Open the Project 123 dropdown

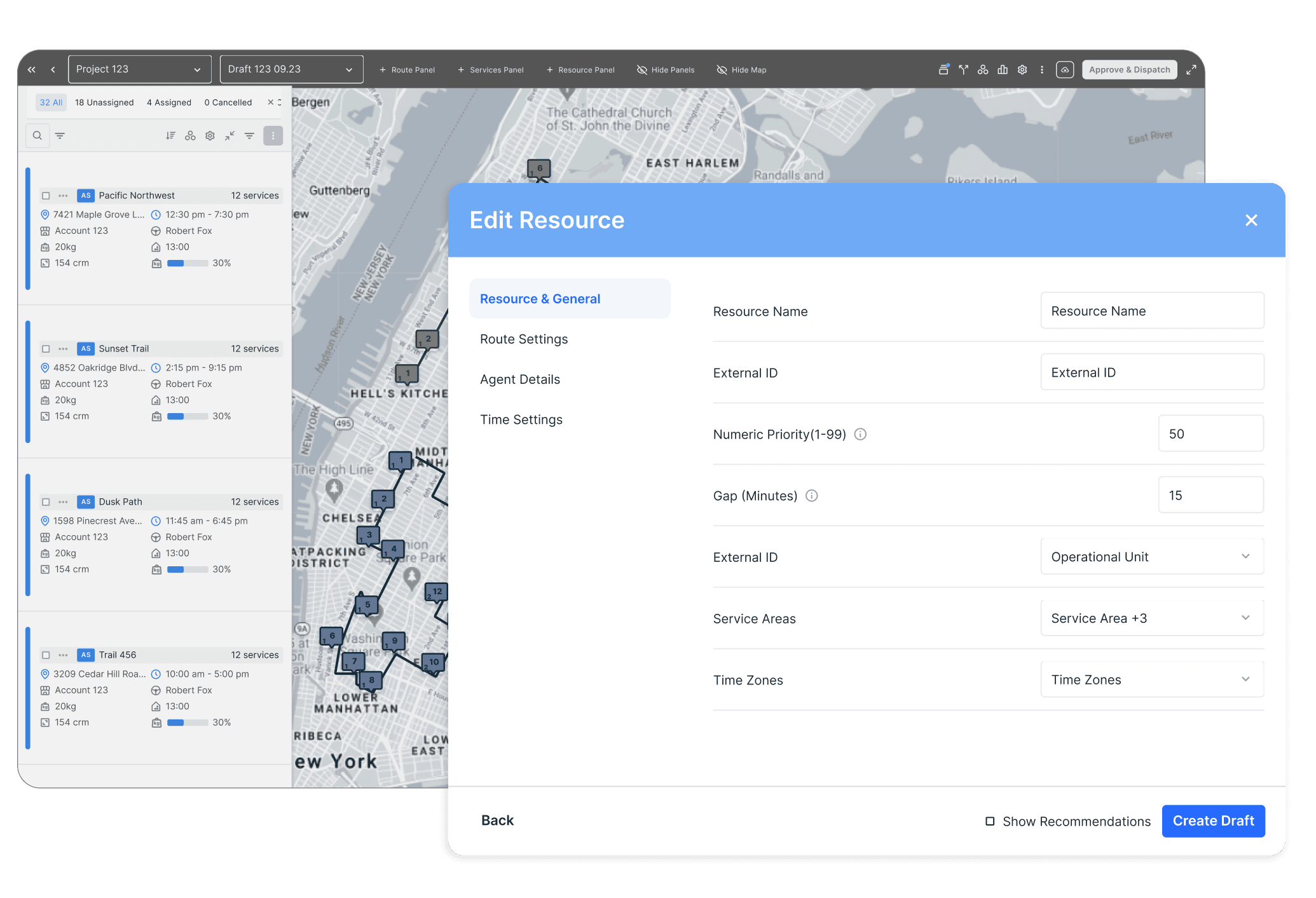[140, 69]
